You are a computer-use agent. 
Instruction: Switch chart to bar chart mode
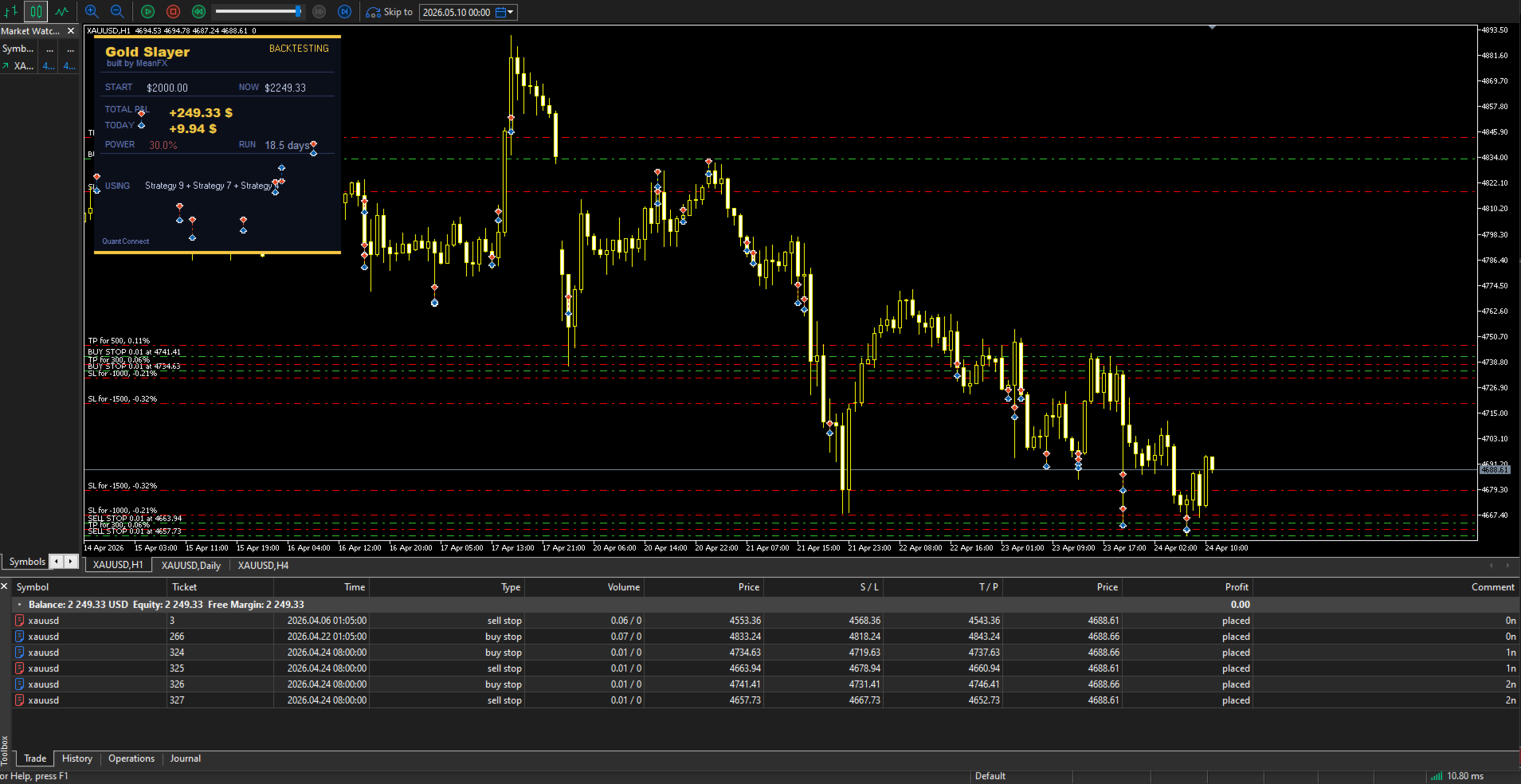tap(11, 11)
